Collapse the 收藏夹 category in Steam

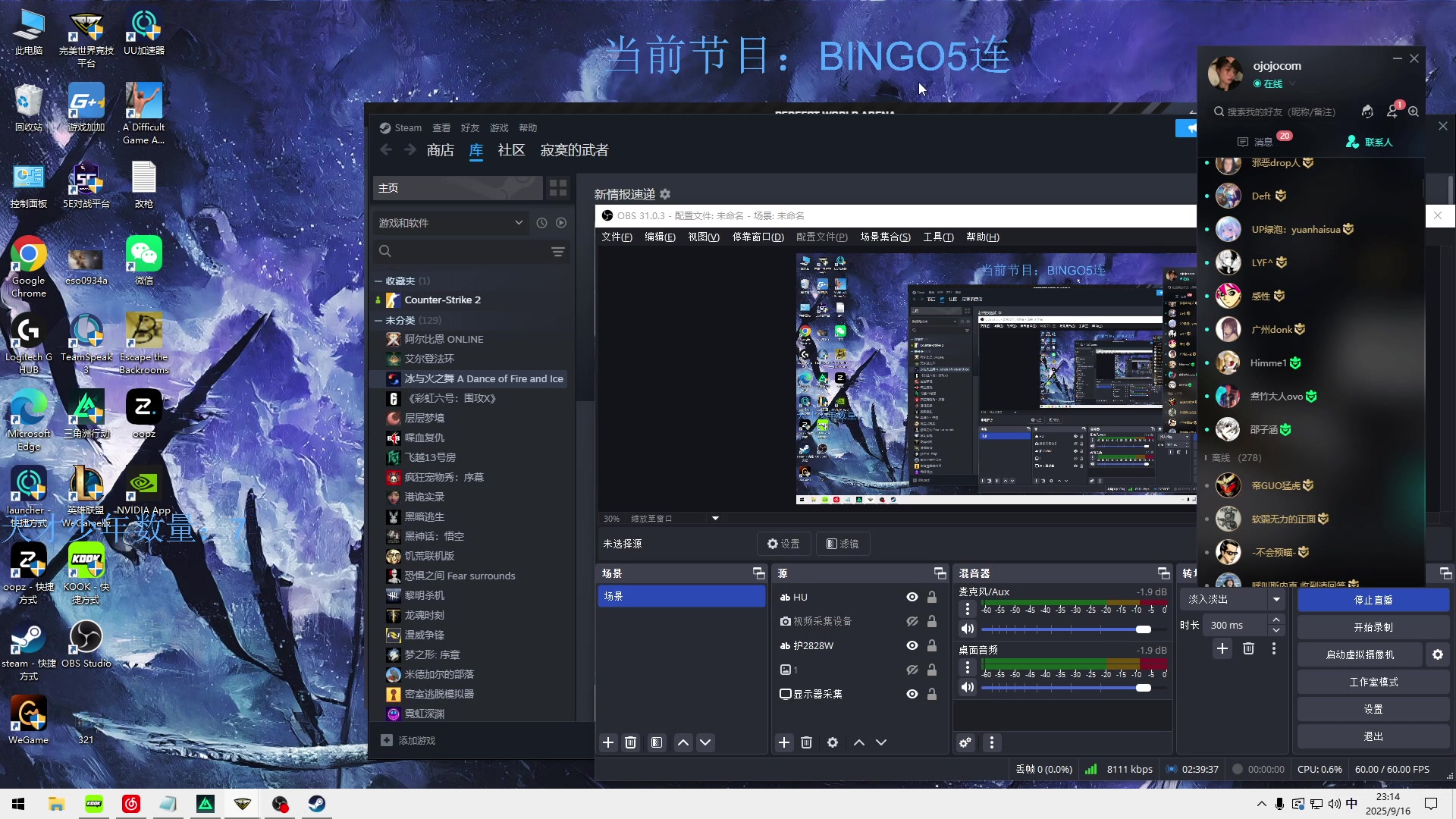click(x=378, y=281)
